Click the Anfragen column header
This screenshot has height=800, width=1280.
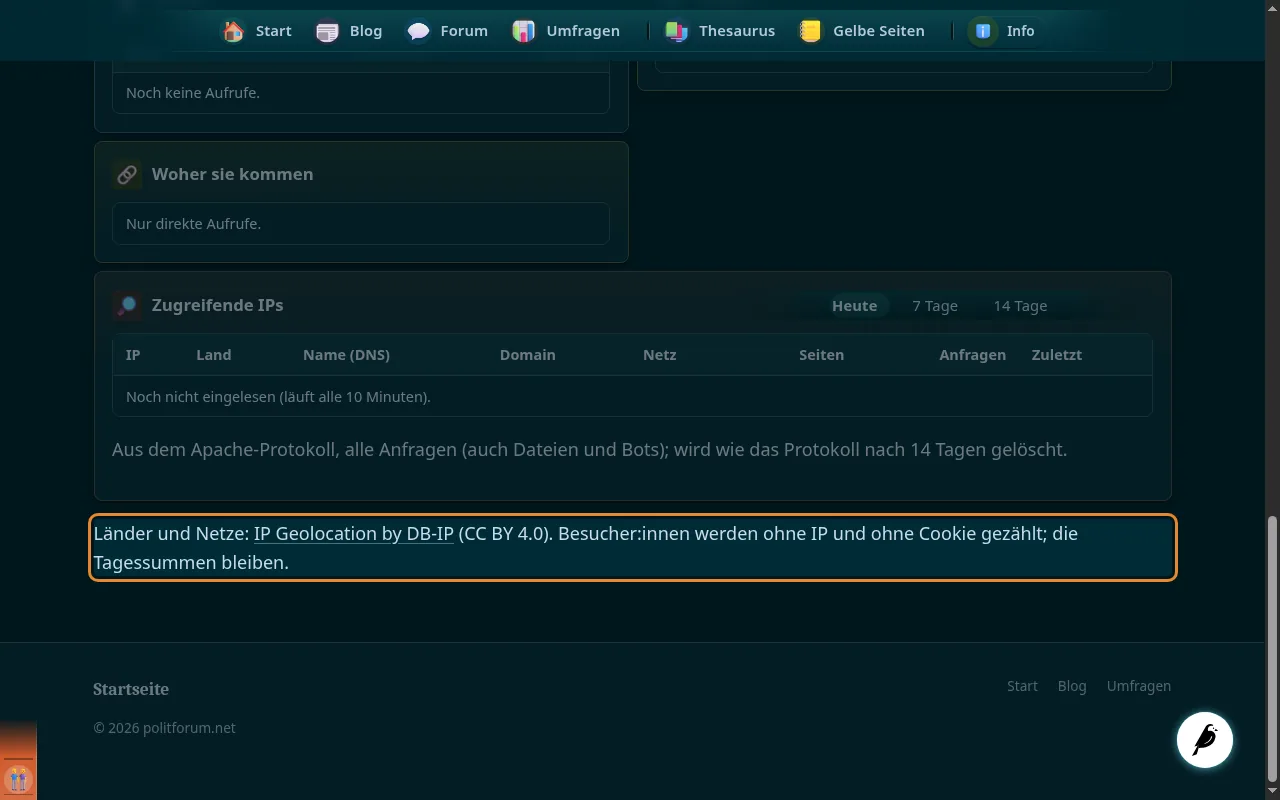pyautogui.click(x=973, y=355)
